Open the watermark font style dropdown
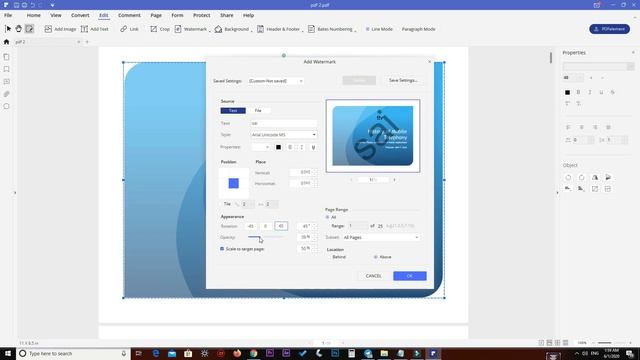This screenshot has height=360, width=640. click(x=284, y=135)
